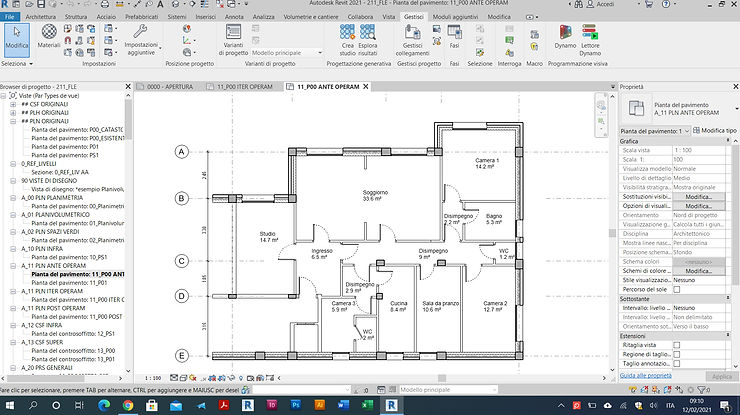The width and height of the screenshot is (740, 415).
Task: Click the location icon in Posizione progetto
Action: [x=187, y=29]
